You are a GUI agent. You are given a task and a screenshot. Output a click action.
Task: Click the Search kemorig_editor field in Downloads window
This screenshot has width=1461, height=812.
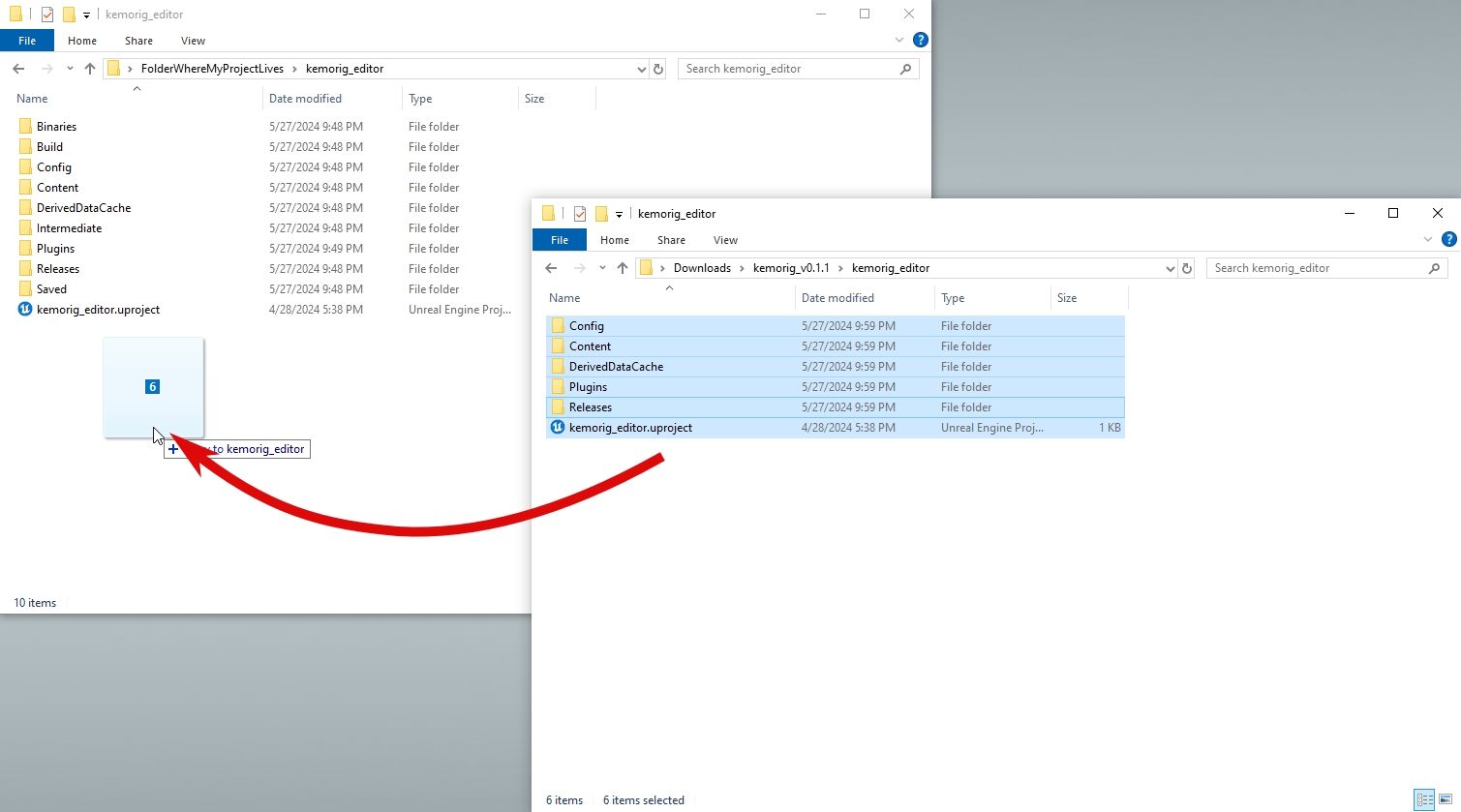click(x=1317, y=268)
